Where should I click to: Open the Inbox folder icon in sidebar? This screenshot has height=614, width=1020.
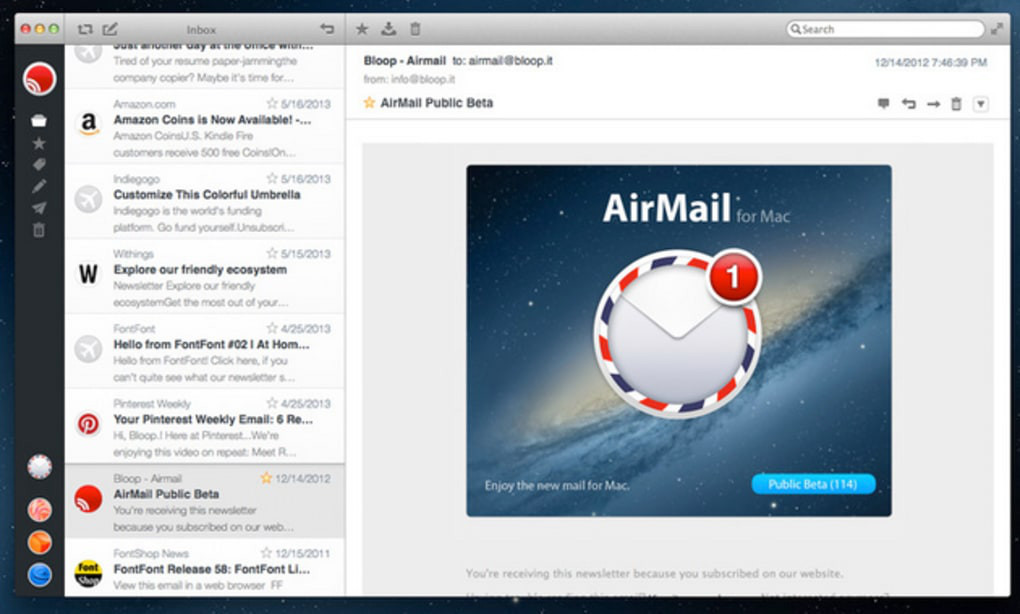[x=39, y=120]
